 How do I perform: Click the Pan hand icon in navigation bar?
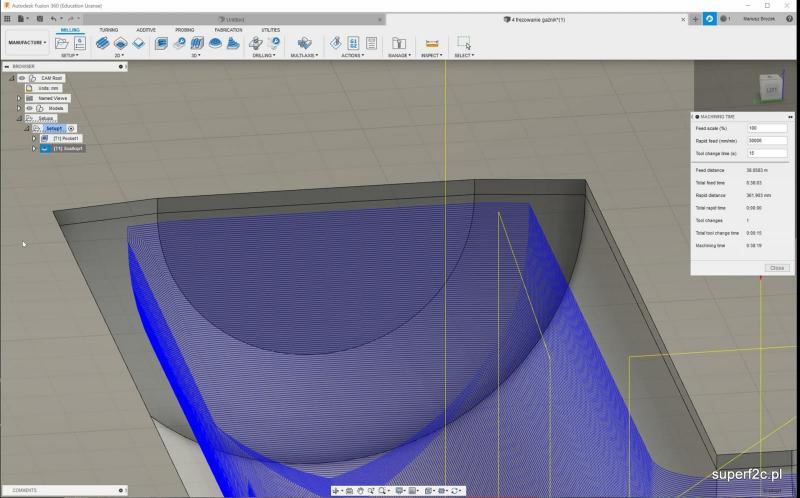359,491
